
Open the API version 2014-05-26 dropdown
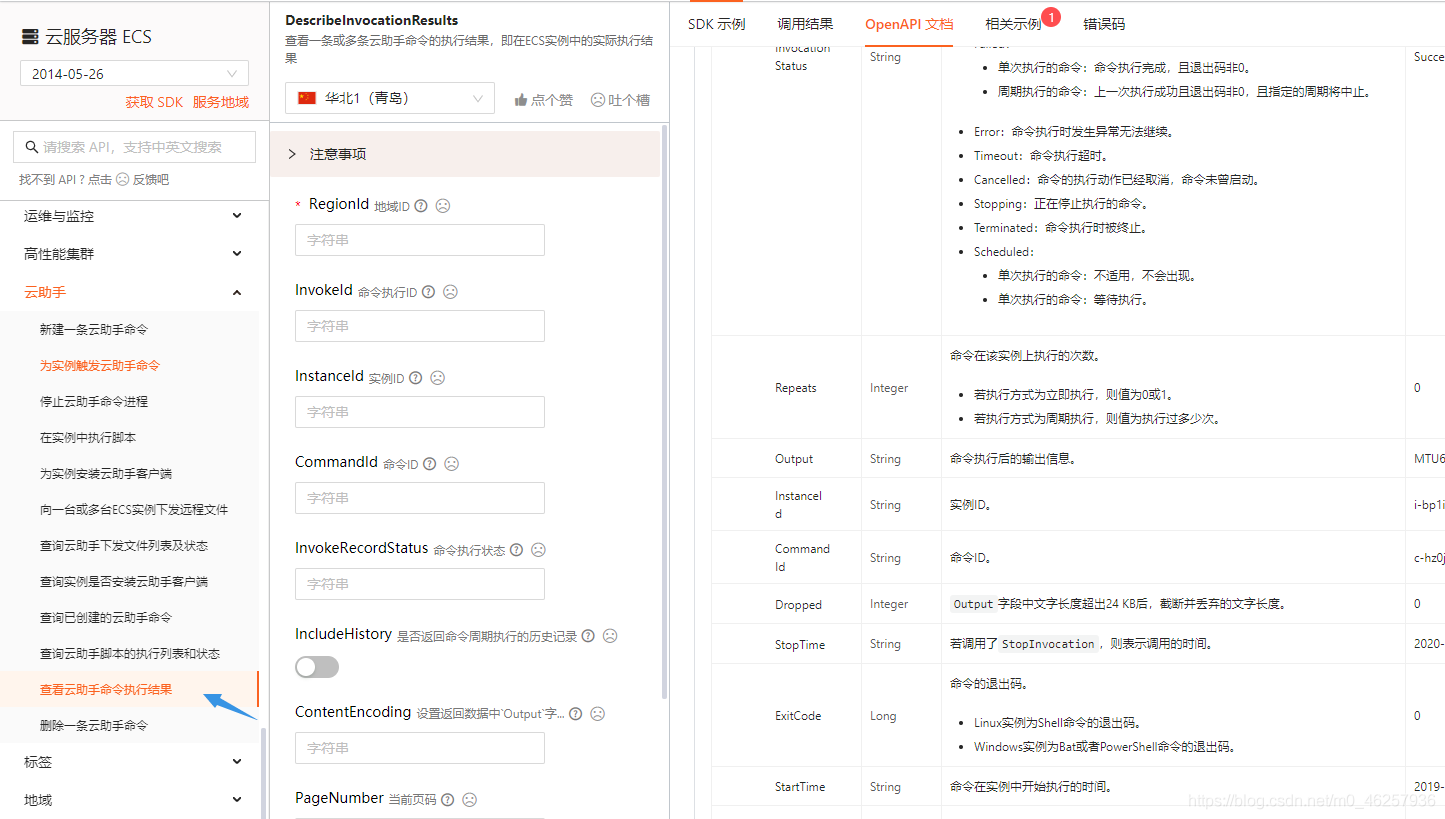[x=134, y=74]
